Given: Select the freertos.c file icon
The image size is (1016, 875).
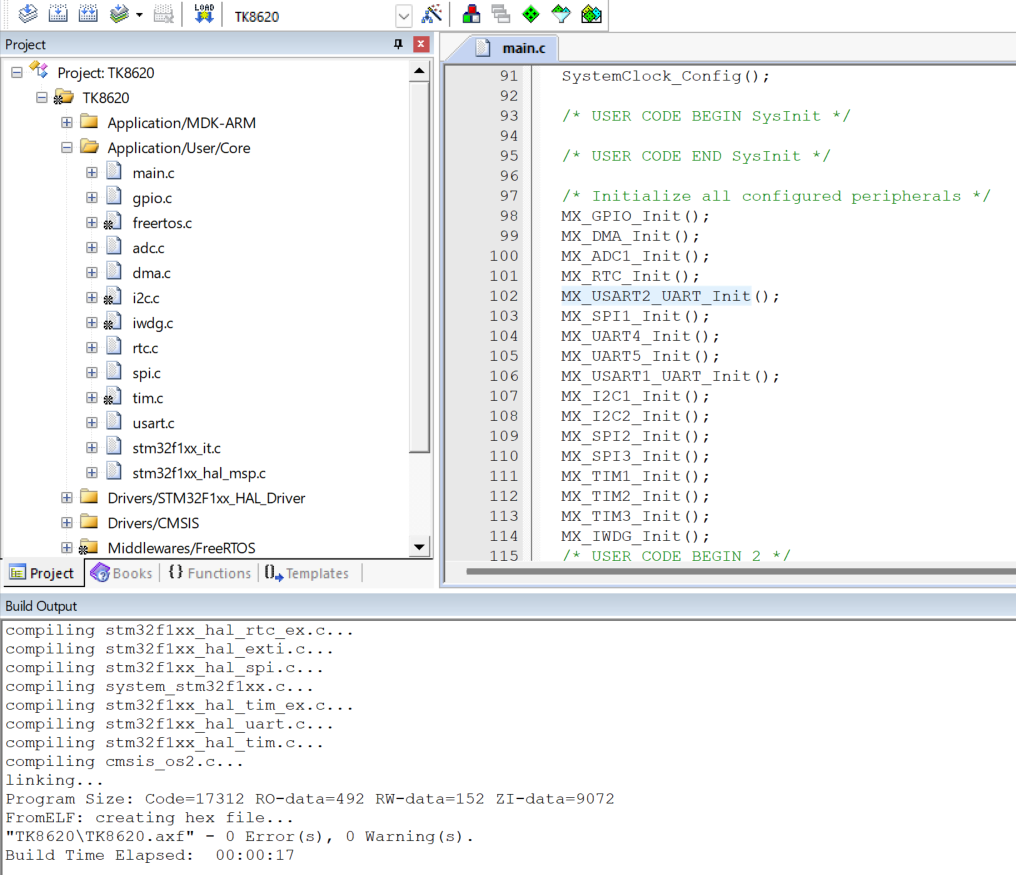Looking at the screenshot, I should click(x=113, y=222).
